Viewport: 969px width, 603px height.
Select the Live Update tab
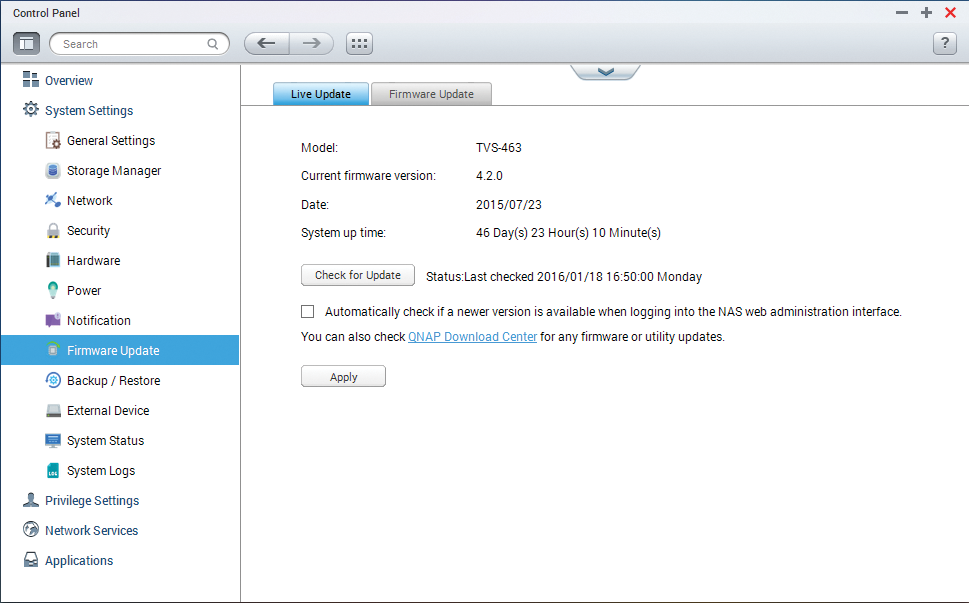point(320,94)
